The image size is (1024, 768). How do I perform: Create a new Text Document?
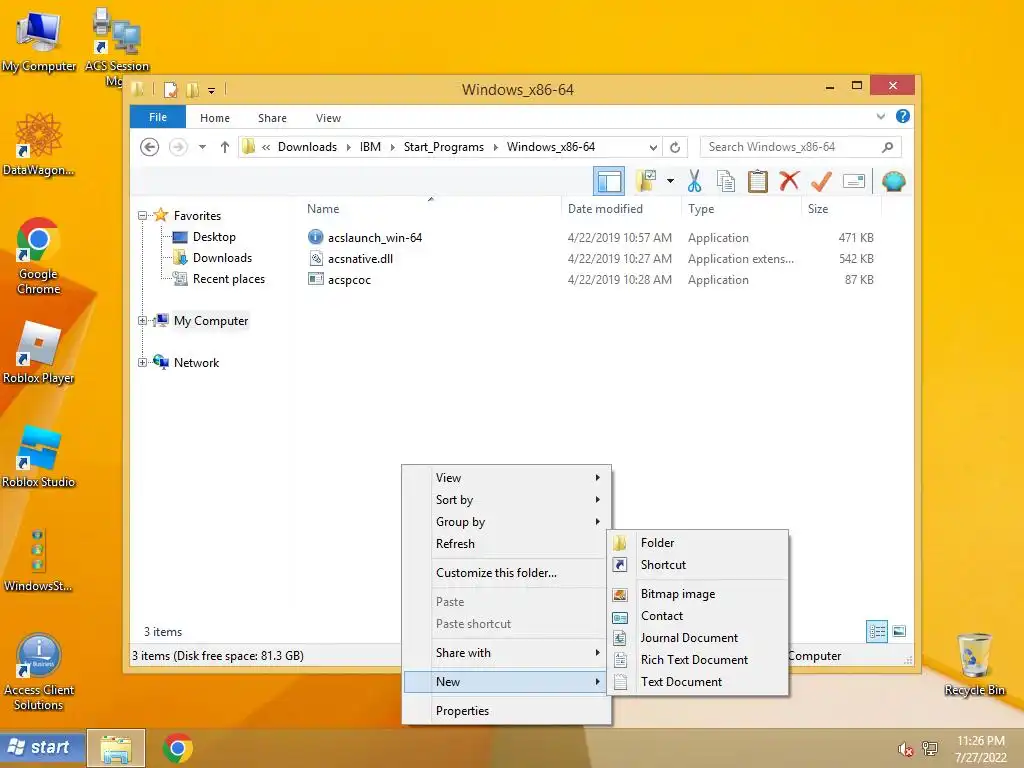tap(698, 682)
